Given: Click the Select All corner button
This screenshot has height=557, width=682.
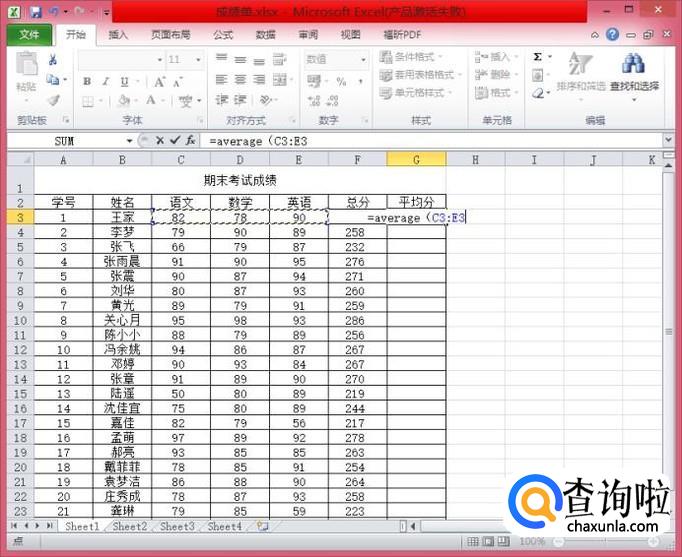Looking at the screenshot, I should click(x=20, y=160).
